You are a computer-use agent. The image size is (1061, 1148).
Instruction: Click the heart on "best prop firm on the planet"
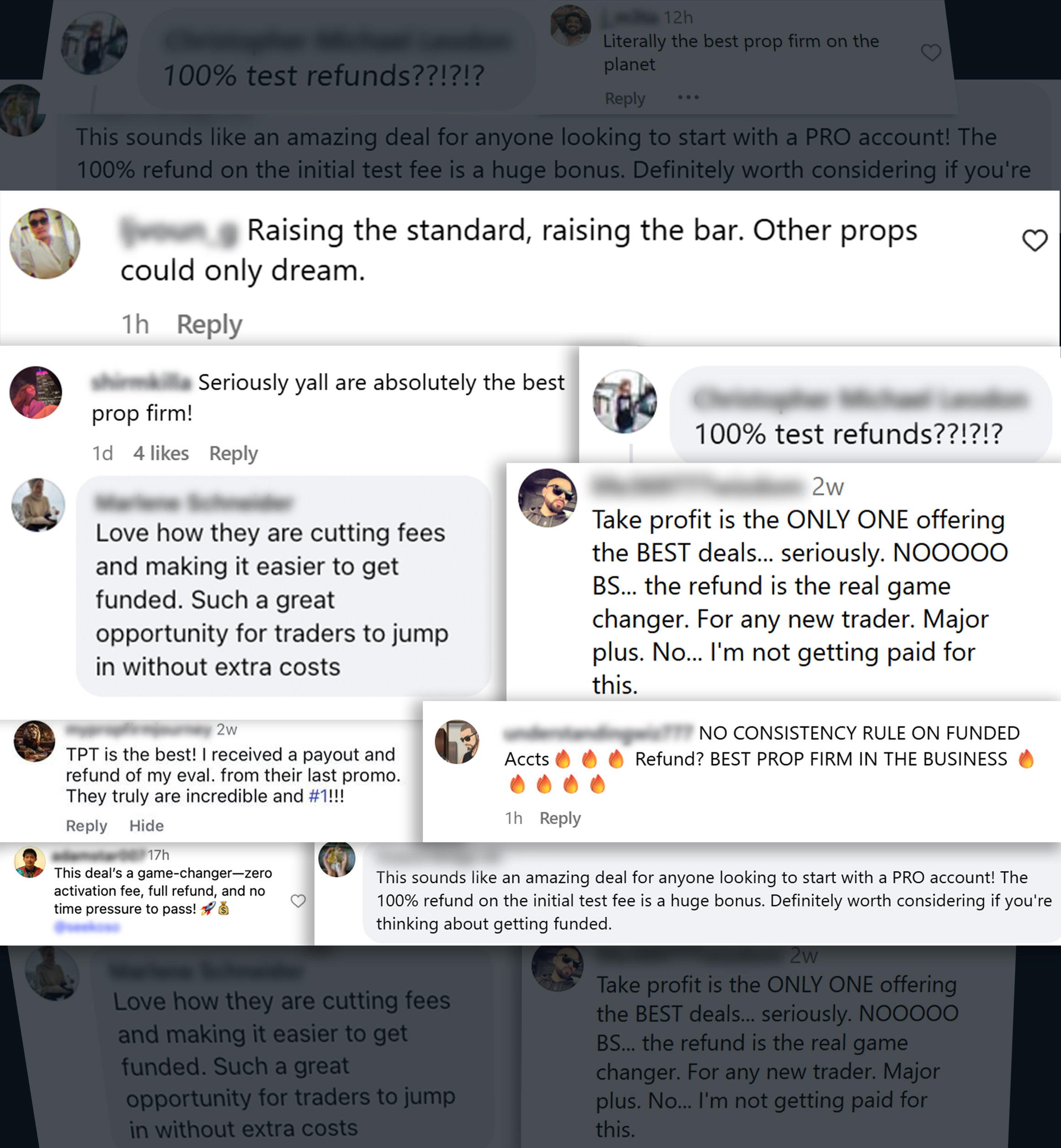click(931, 53)
